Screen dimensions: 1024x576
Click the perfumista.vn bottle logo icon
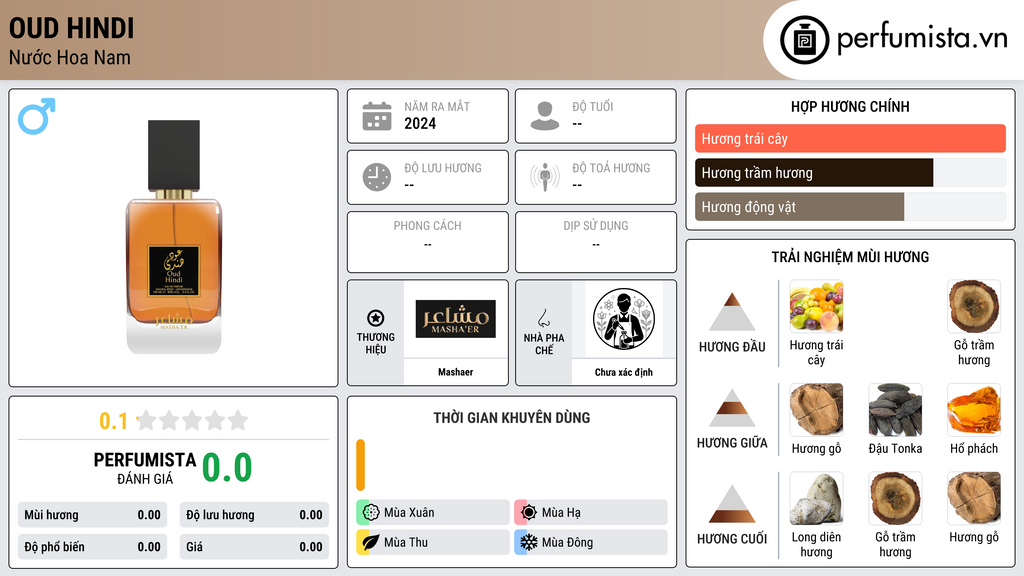coord(804,40)
